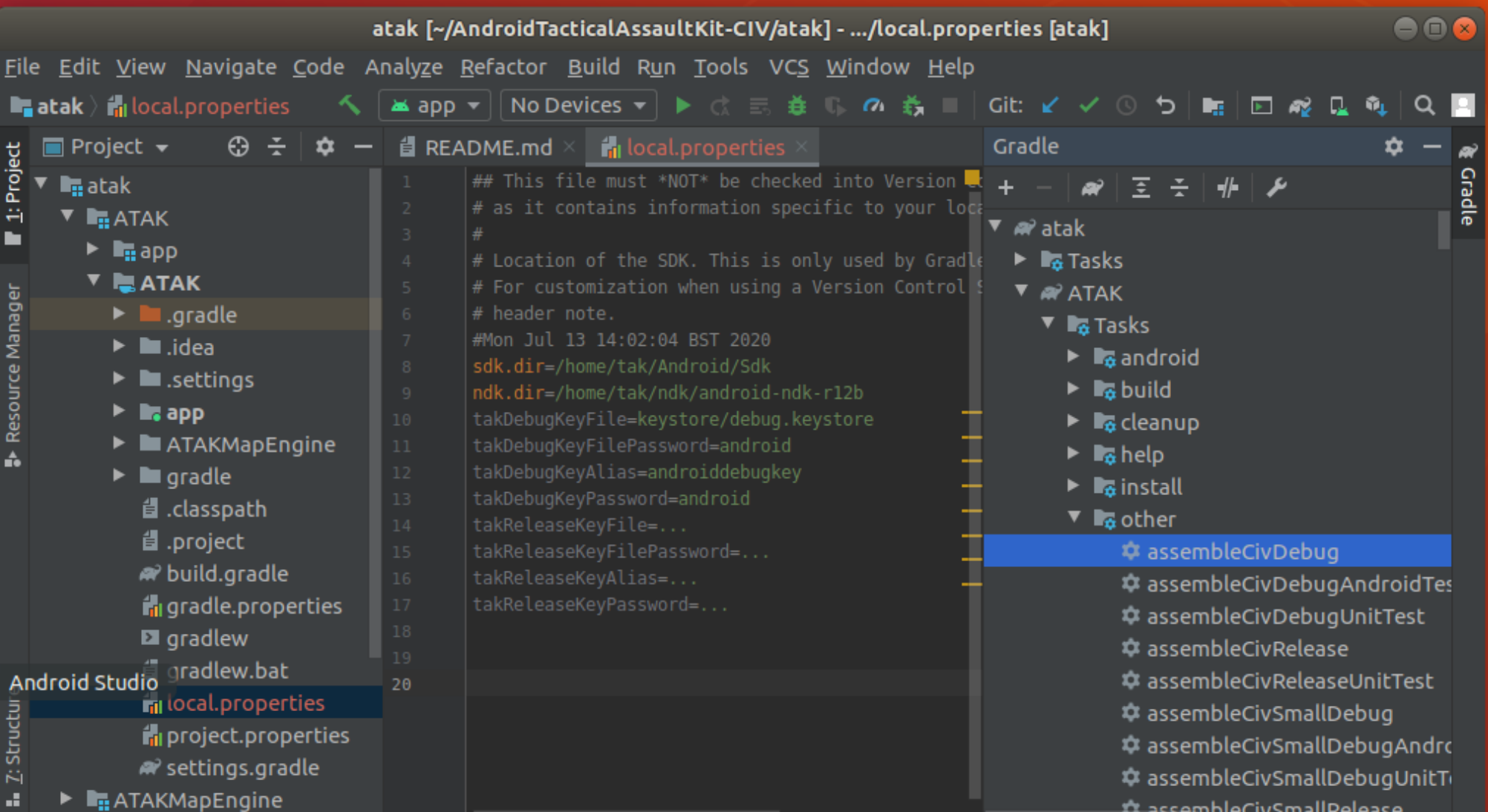Select build.gradle in Project tree
Image resolution: width=1488 pixels, height=812 pixels.
point(227,574)
